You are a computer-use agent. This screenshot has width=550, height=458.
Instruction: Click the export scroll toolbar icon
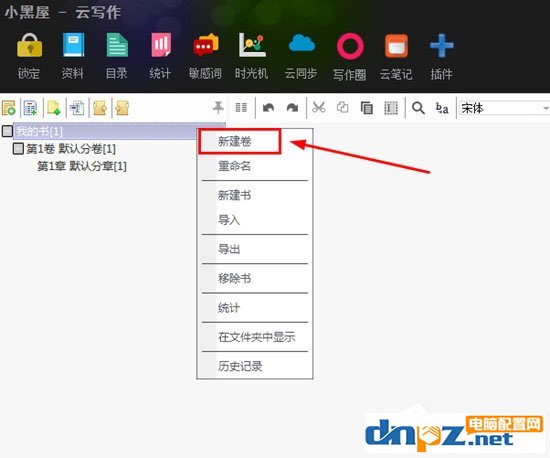point(100,108)
